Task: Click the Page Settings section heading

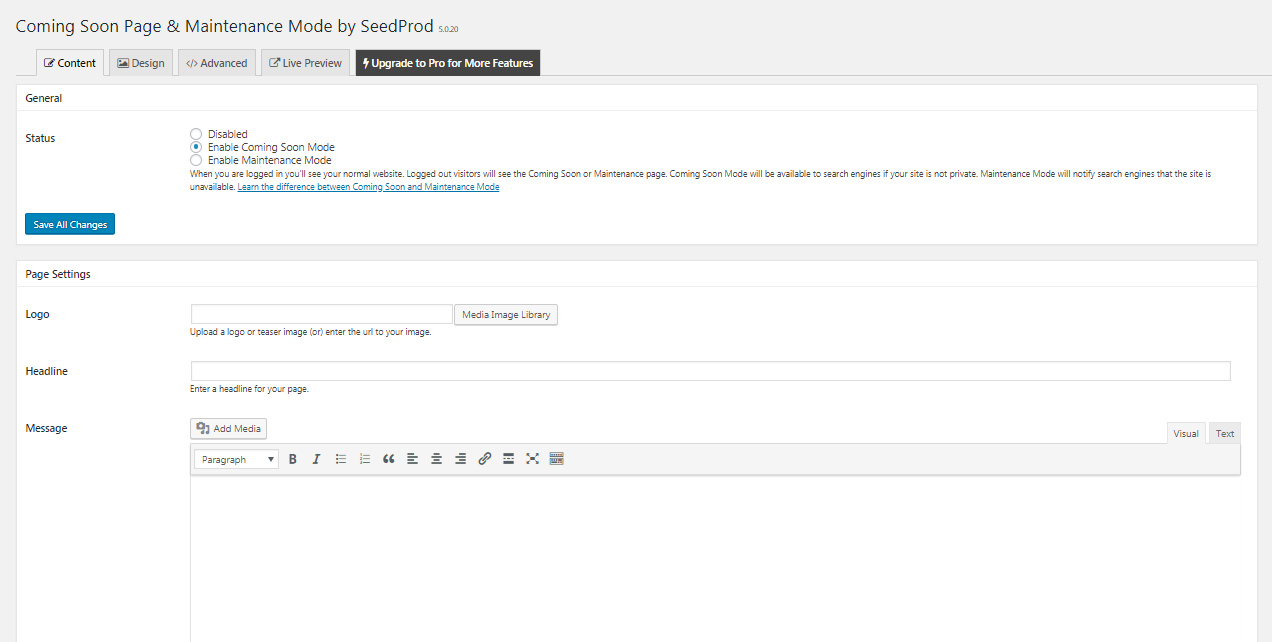Action: (x=58, y=274)
